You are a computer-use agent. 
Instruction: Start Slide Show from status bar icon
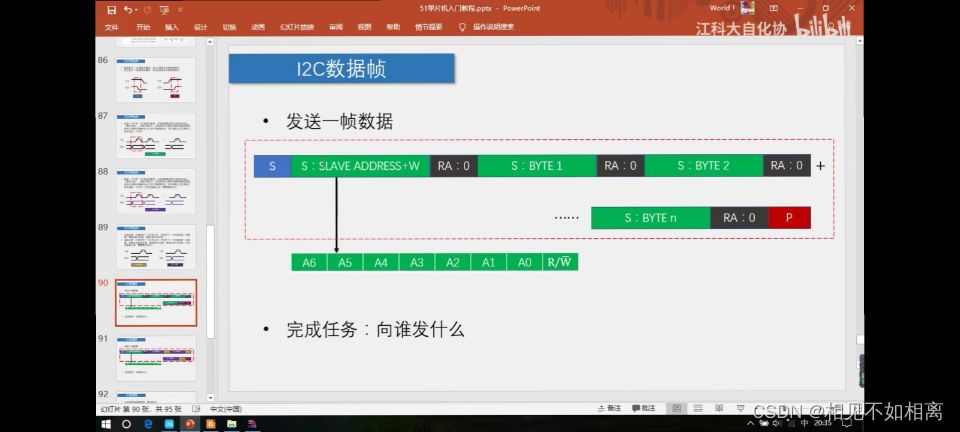coord(740,408)
